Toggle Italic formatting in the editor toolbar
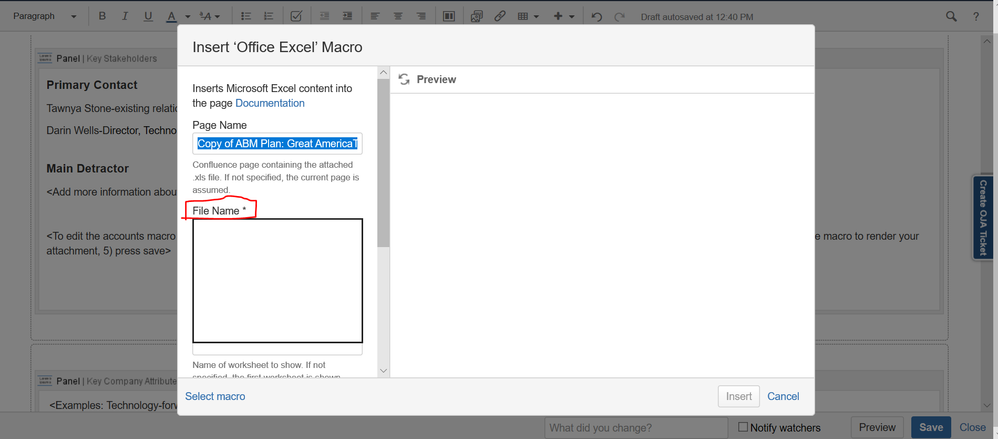 pyautogui.click(x=125, y=17)
